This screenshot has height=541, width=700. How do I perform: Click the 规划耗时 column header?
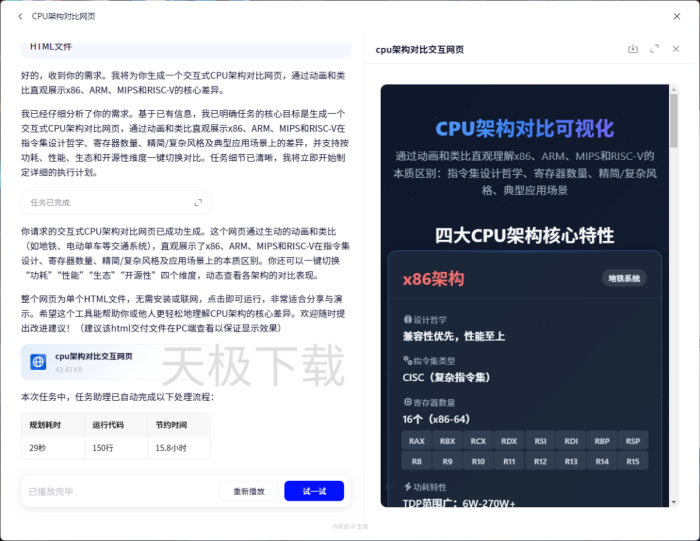pyautogui.click(x=53, y=424)
